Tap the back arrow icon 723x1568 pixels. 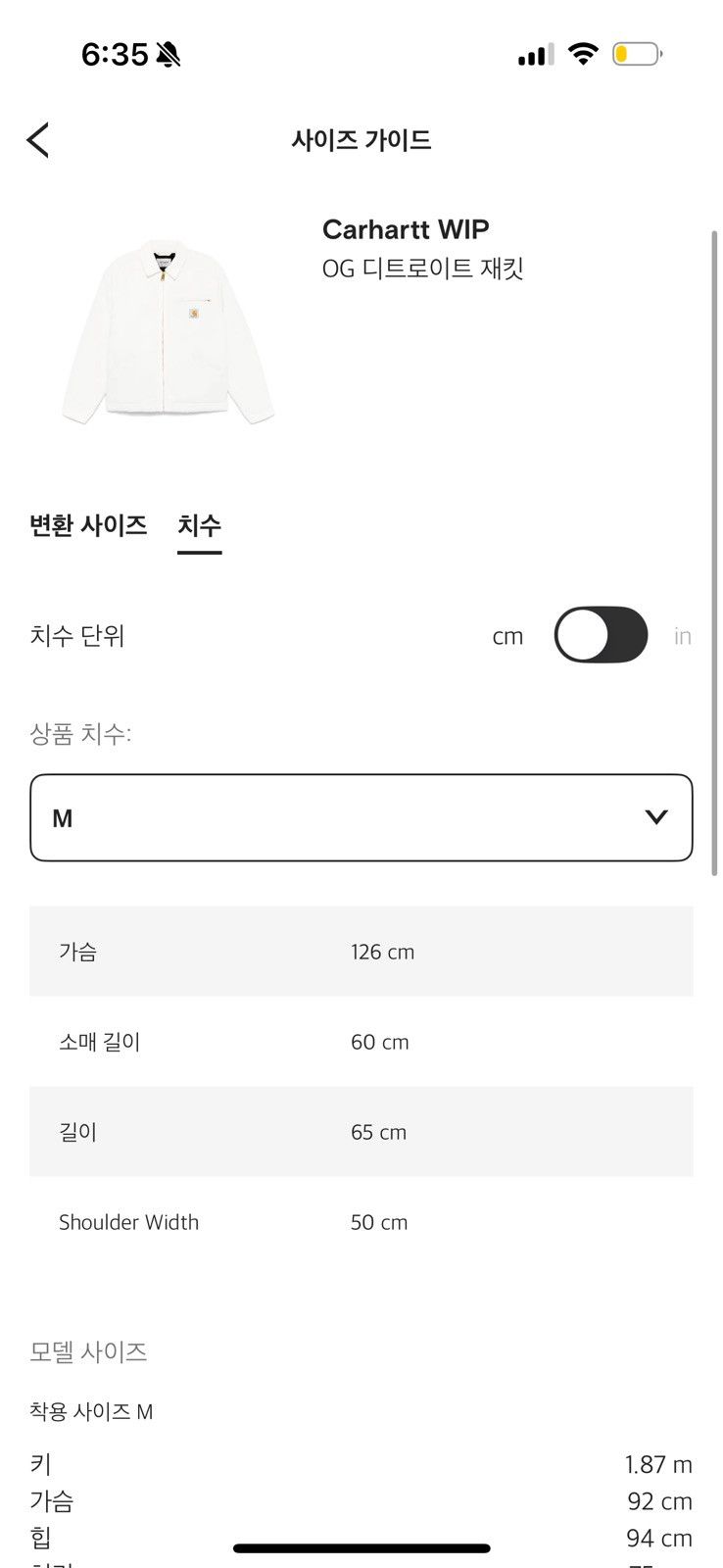(37, 140)
